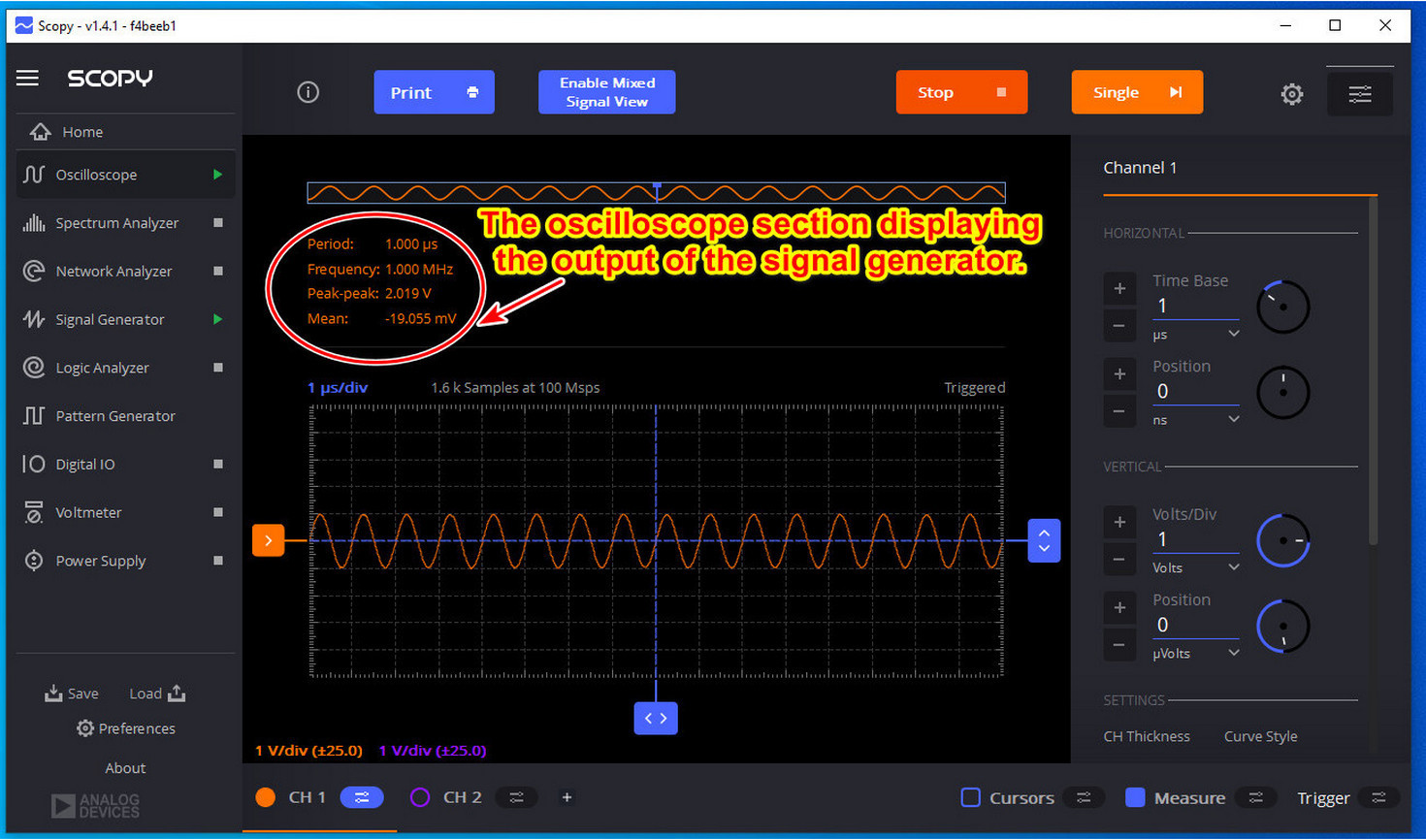The width and height of the screenshot is (1426, 840).
Task: Click the vertical Position rotary knob
Action: (1282, 626)
